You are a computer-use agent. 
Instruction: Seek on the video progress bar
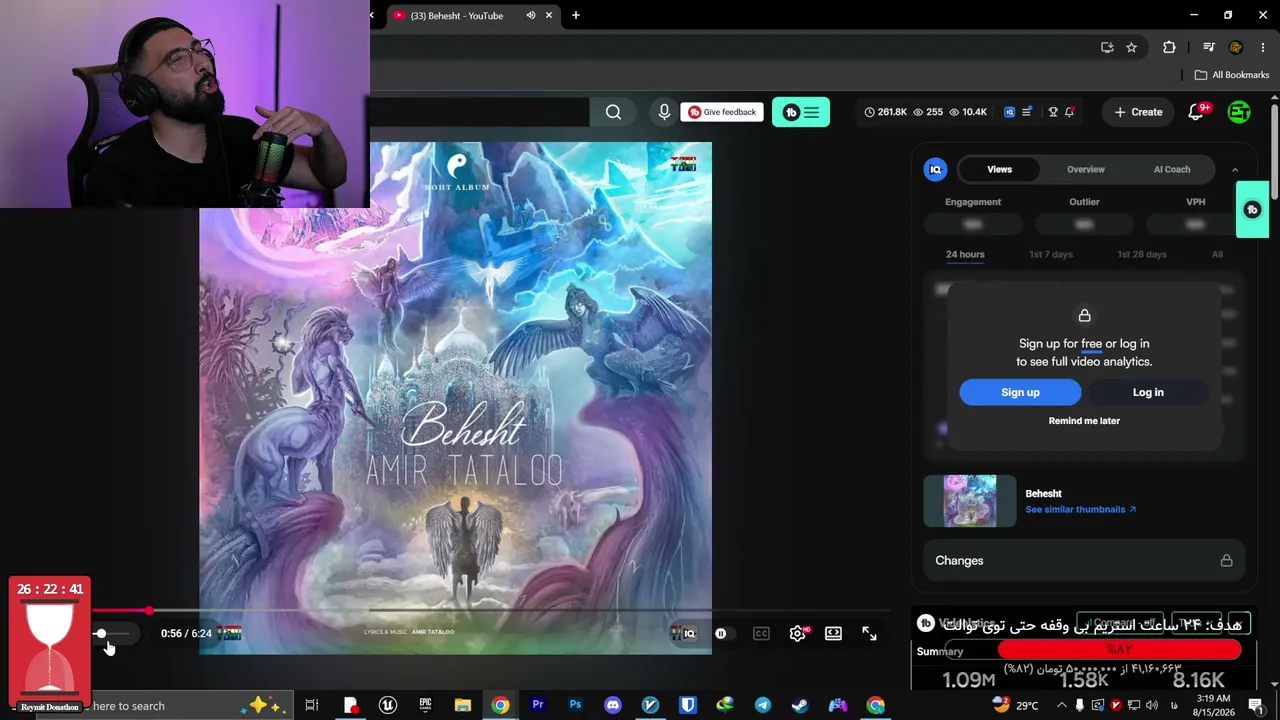pyautogui.click(x=491, y=610)
